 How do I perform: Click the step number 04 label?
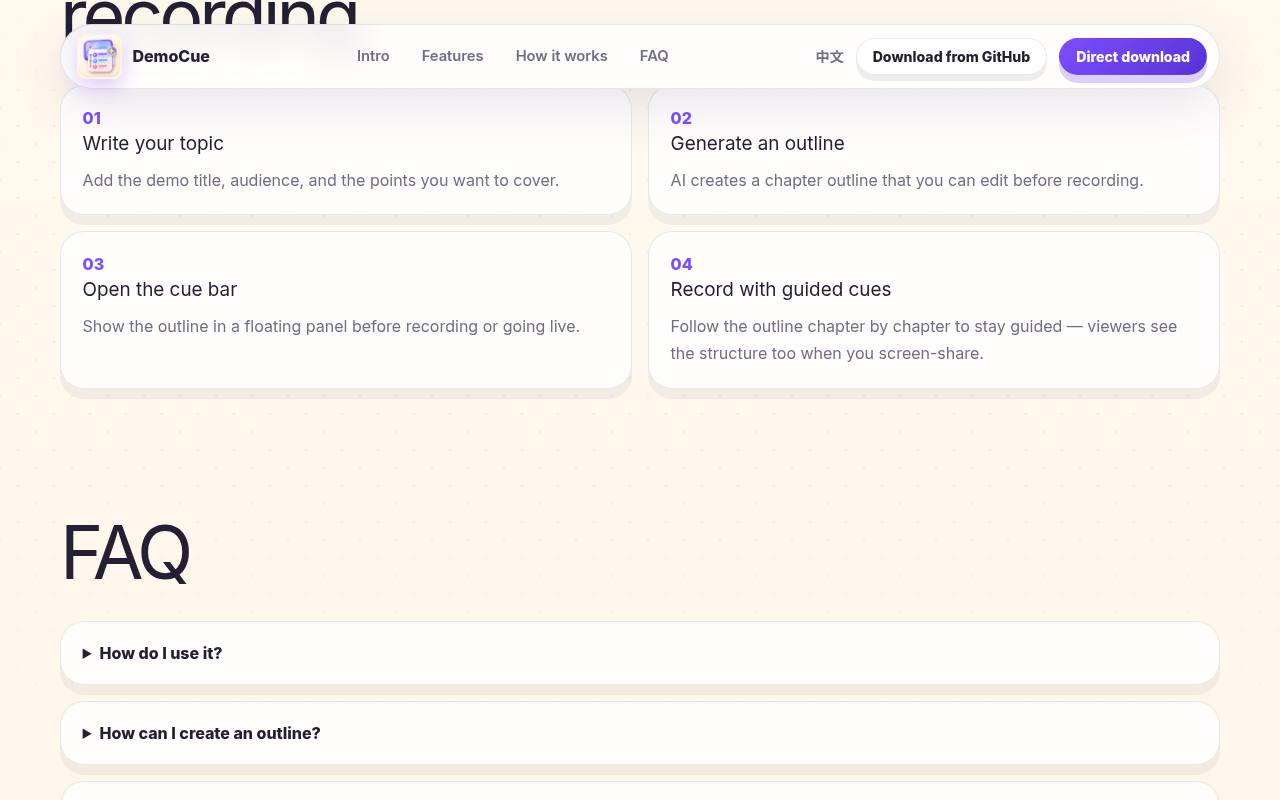[681, 264]
